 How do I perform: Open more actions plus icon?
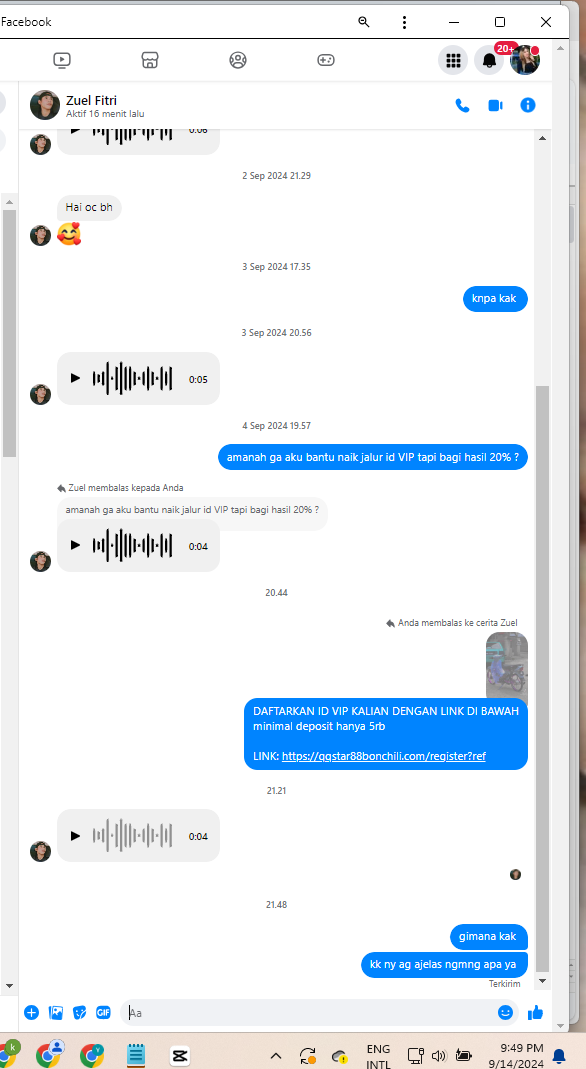31,1012
